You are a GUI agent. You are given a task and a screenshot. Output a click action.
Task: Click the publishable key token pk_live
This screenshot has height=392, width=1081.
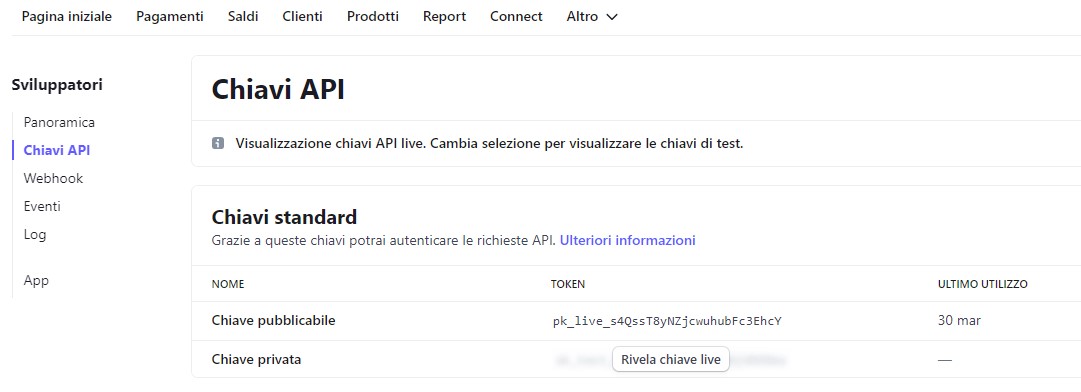coord(667,321)
